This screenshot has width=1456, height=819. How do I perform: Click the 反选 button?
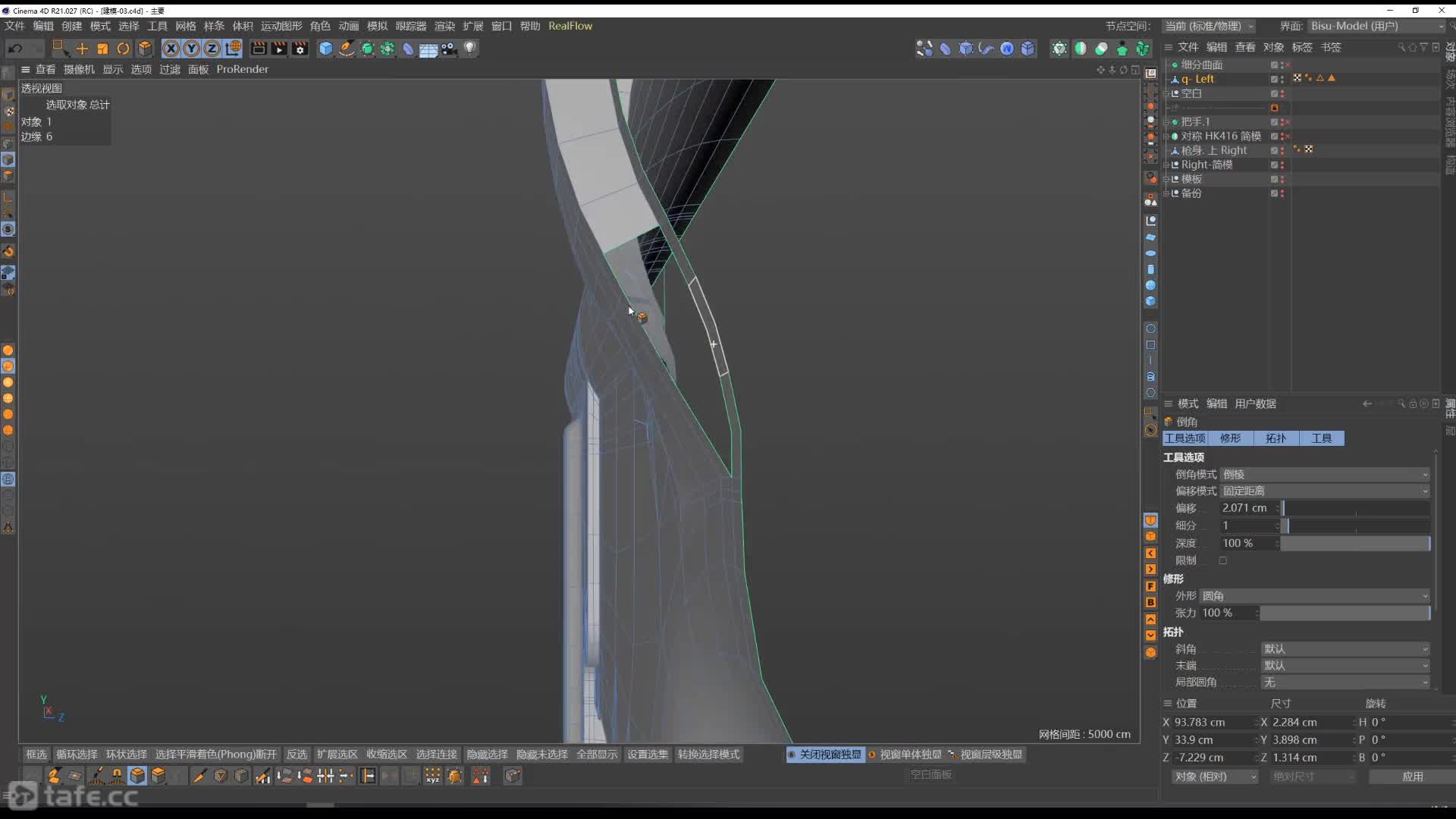pyautogui.click(x=297, y=755)
